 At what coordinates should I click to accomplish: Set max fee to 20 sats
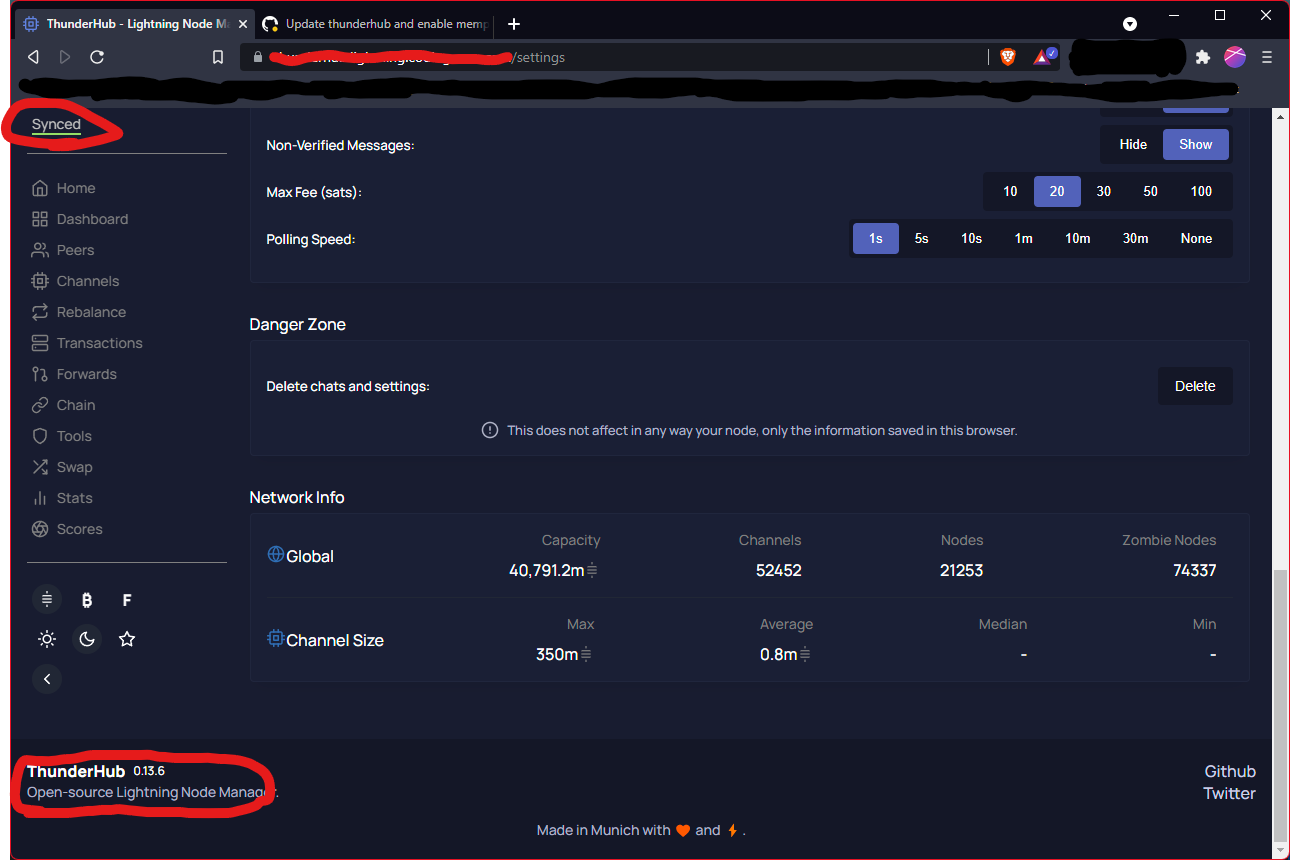pyautogui.click(x=1057, y=191)
